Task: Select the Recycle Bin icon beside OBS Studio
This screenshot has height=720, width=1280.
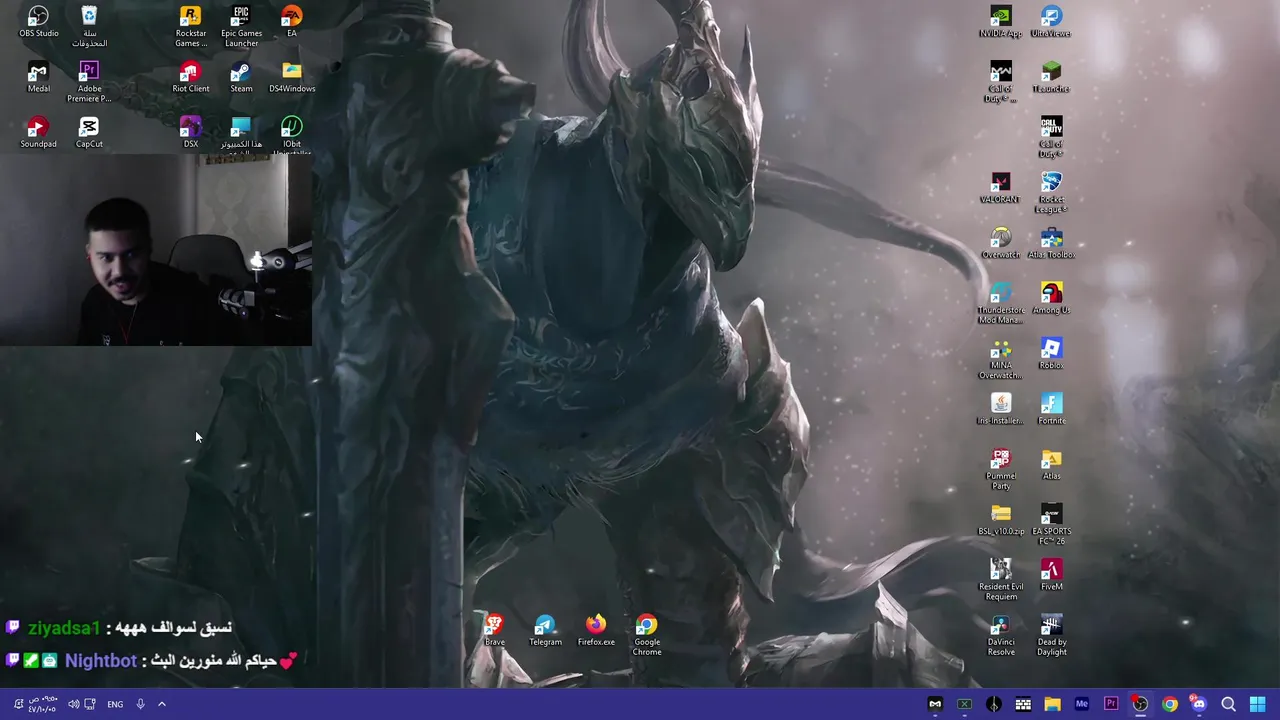Action: [x=89, y=26]
